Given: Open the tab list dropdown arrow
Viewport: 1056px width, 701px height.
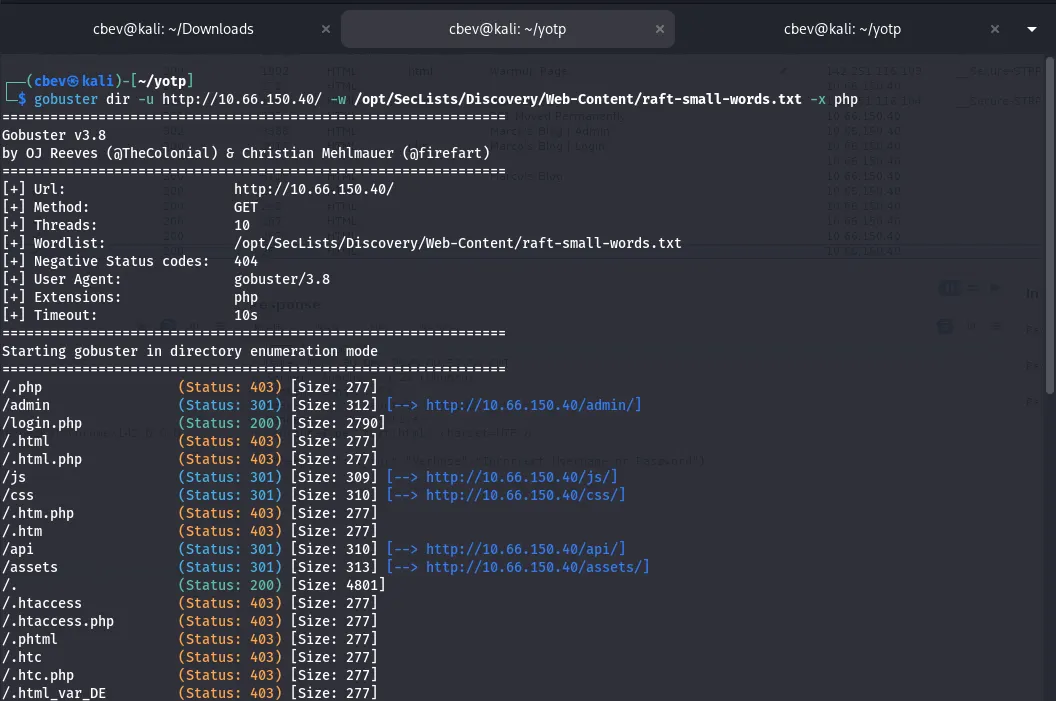Looking at the screenshot, I should coord(1032,29).
